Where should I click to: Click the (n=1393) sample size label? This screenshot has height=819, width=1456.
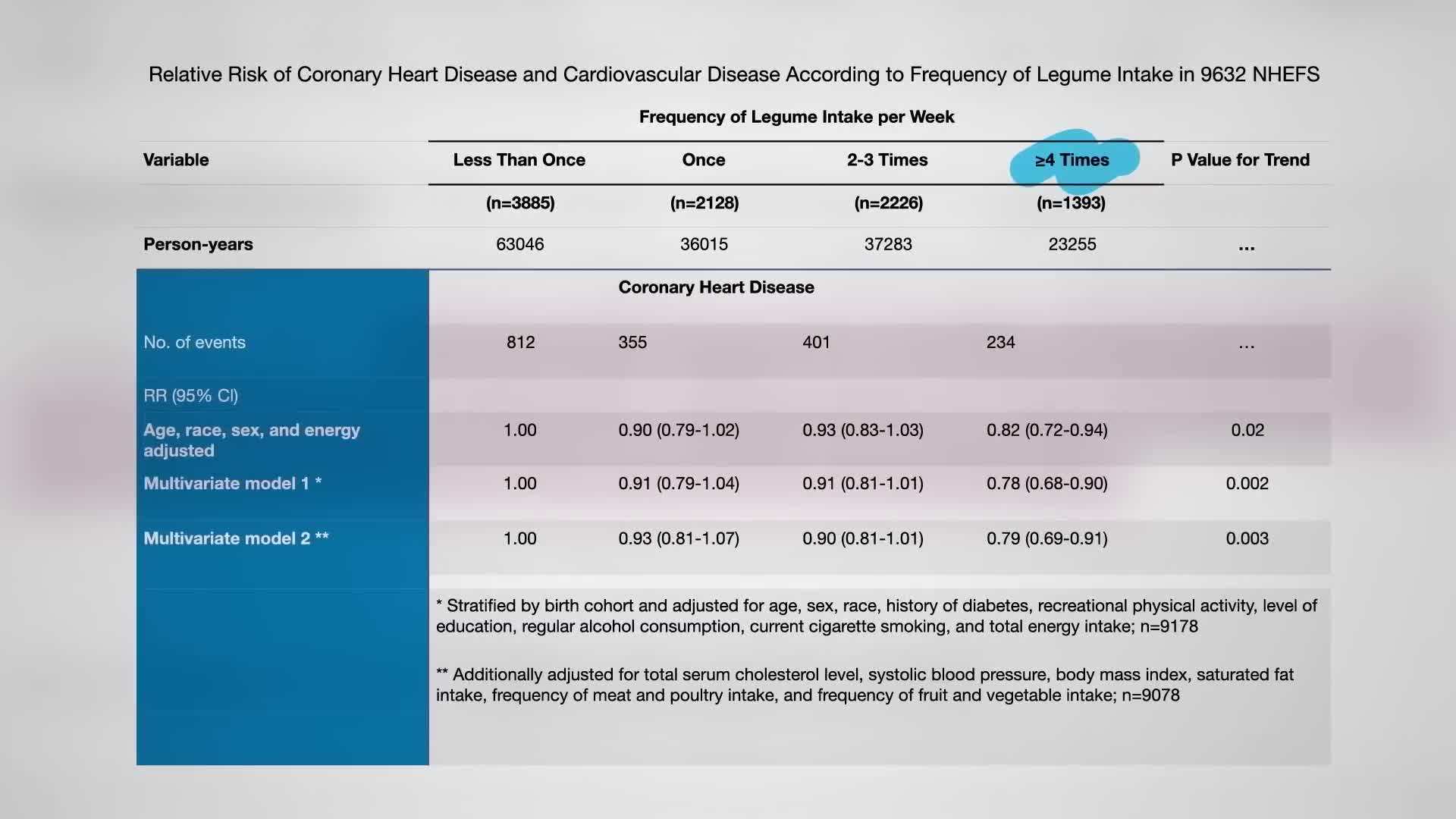(1071, 203)
